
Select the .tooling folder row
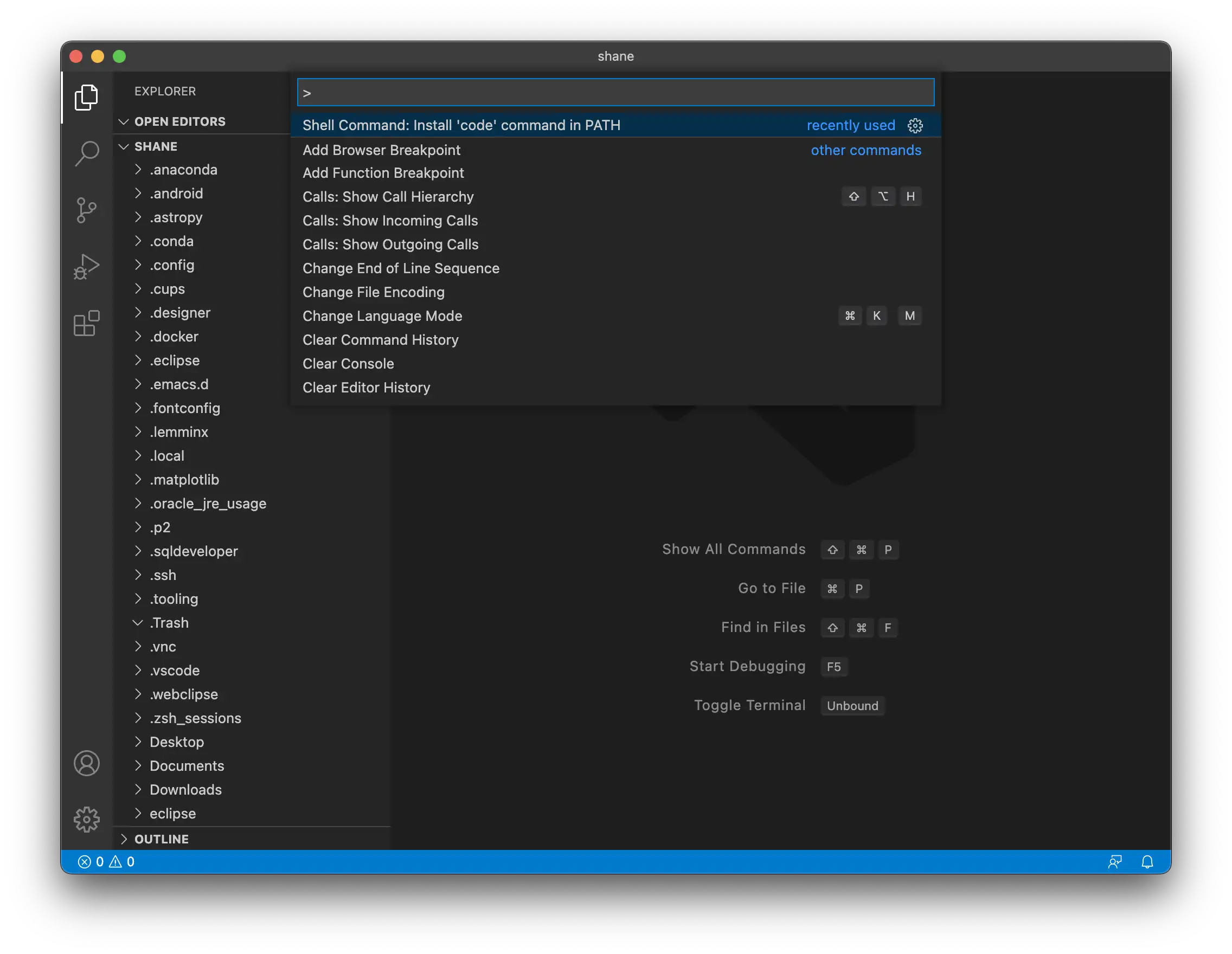[252, 599]
